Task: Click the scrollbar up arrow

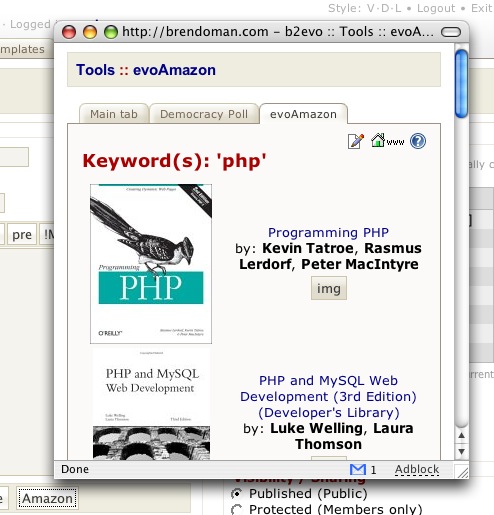Action: point(461,435)
